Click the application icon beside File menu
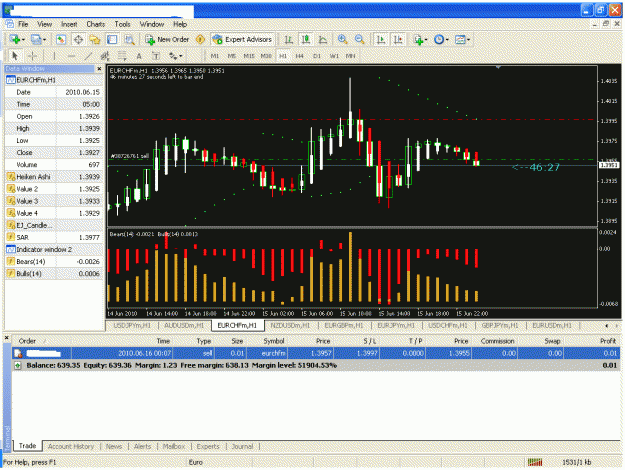The image size is (625, 470). click(10, 24)
